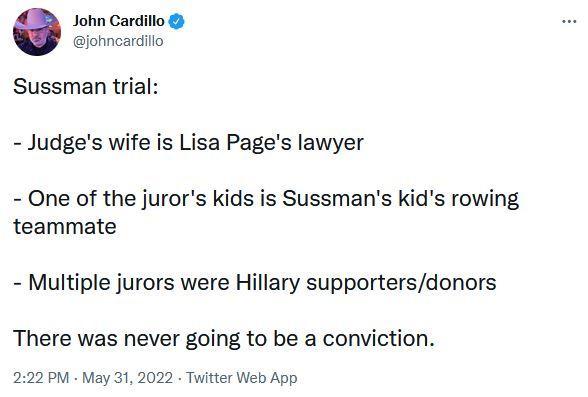Click the line about the Judge's wife
The width and height of the screenshot is (588, 397).
point(188,143)
